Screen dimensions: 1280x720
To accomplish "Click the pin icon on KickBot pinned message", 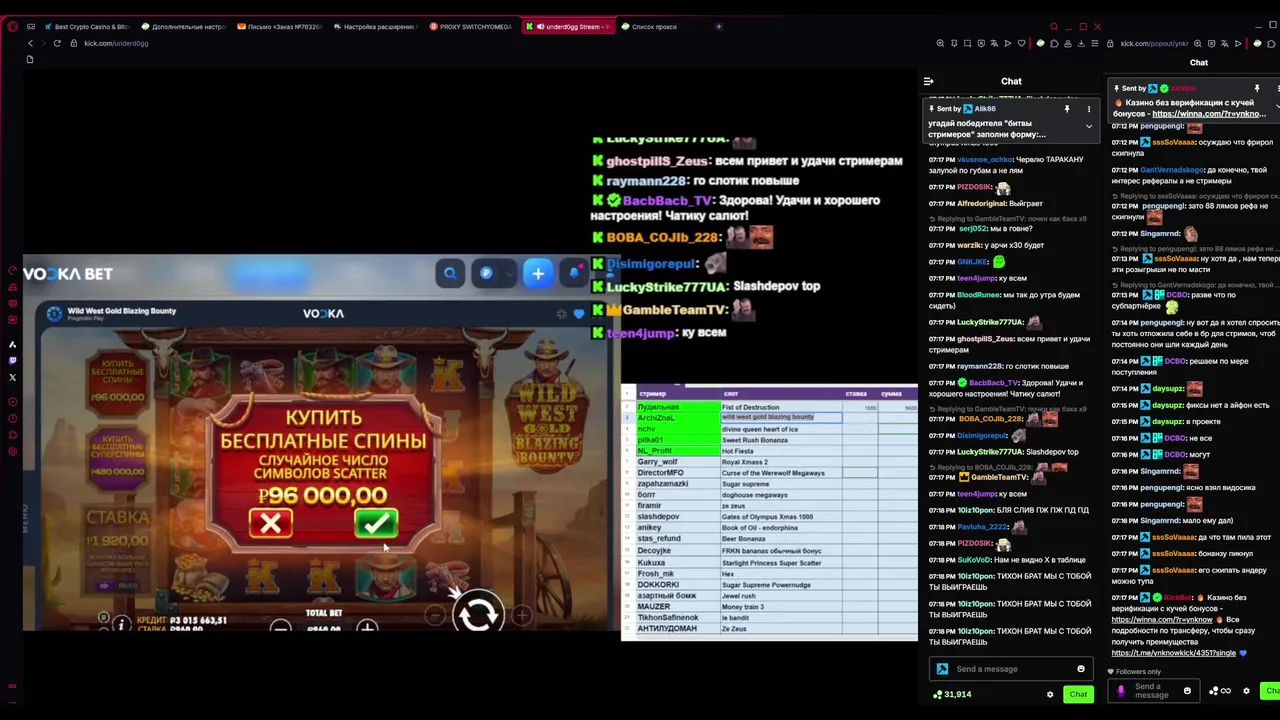I will (1257, 89).
